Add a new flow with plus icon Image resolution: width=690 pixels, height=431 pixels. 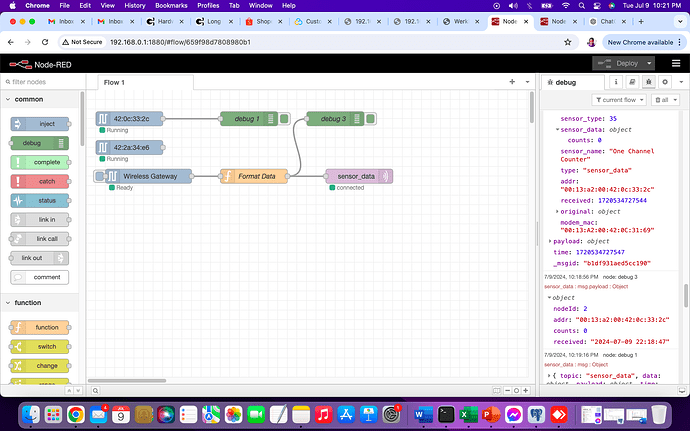(x=512, y=82)
